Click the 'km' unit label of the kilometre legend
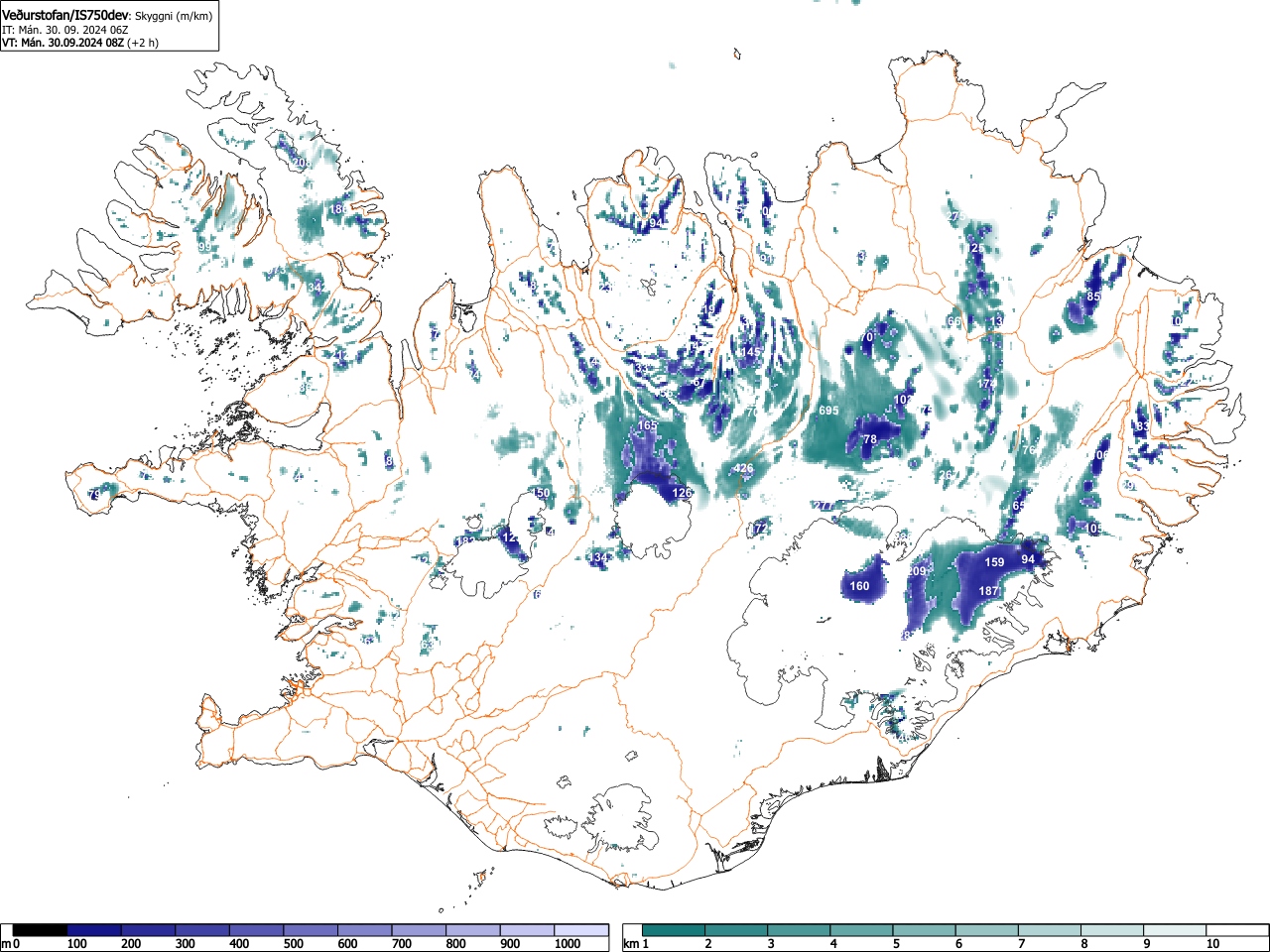Viewport: 1270px width, 952px height. (631, 944)
